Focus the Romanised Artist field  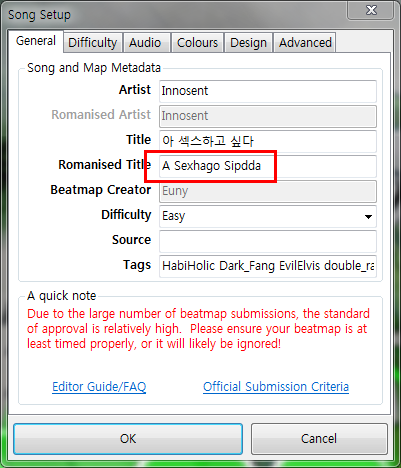(x=268, y=116)
